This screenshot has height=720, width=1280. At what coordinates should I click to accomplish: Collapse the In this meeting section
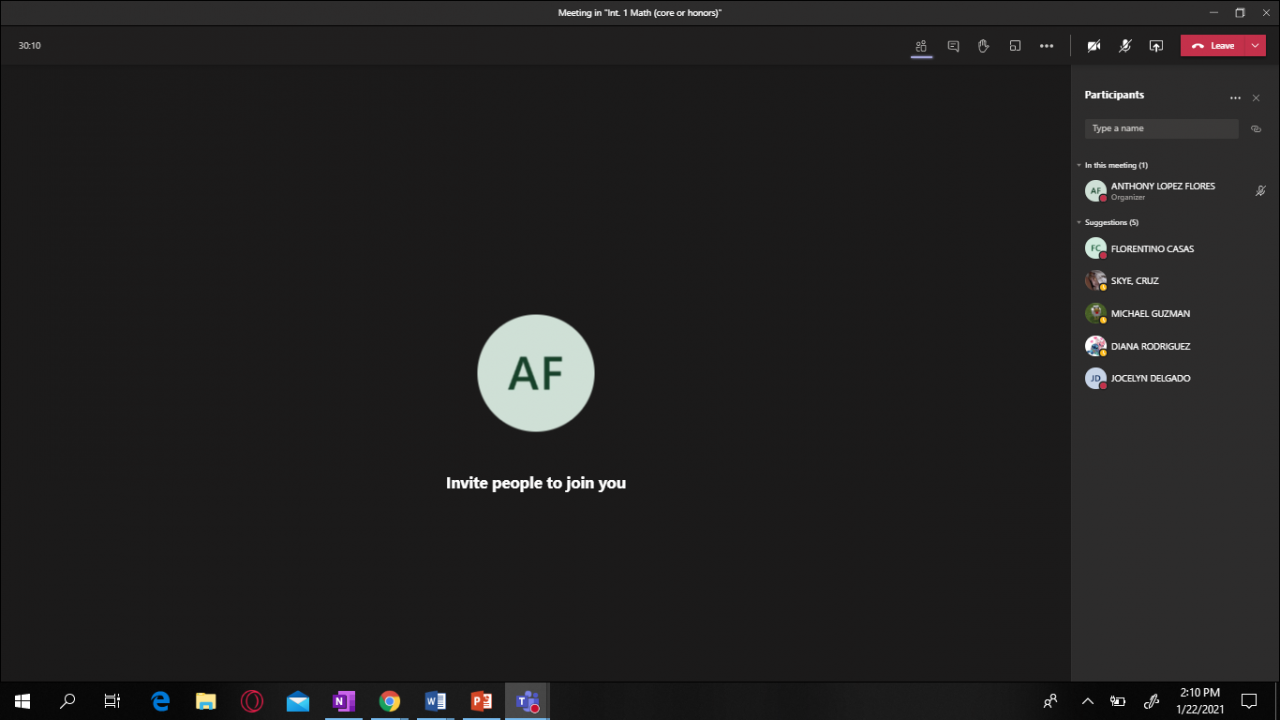[1079, 165]
